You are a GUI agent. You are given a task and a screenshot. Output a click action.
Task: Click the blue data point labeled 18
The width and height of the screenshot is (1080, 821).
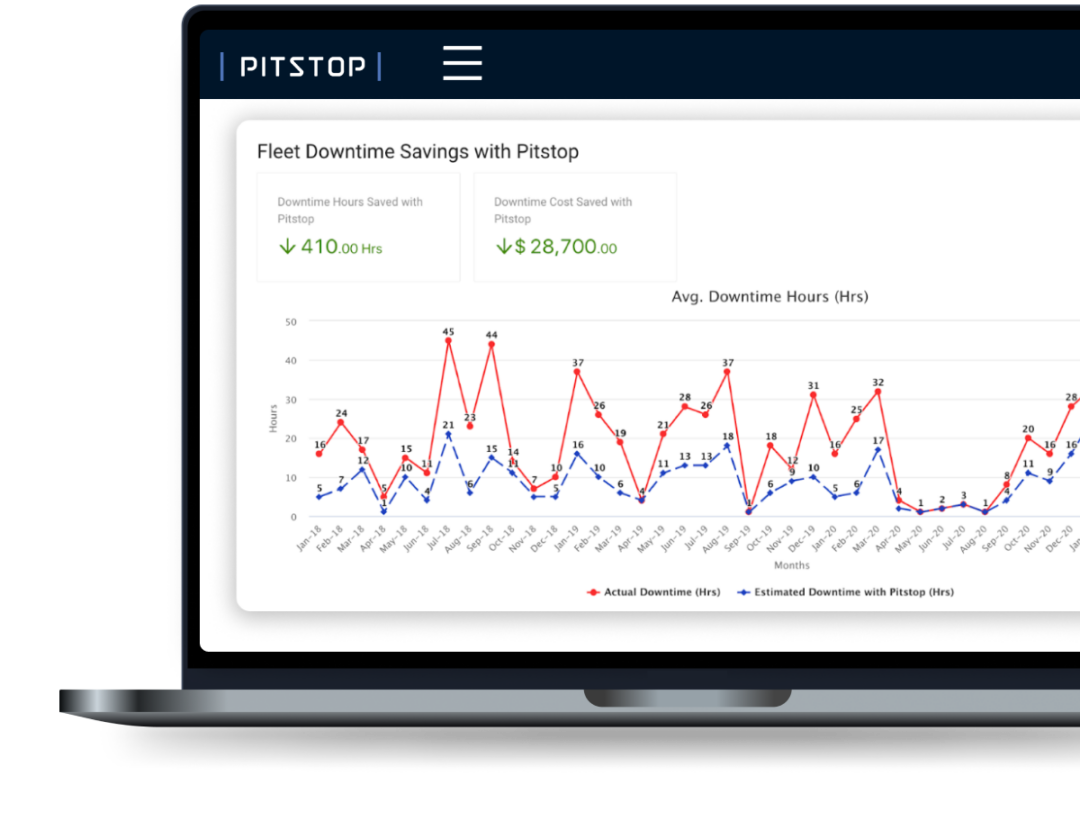[727, 446]
